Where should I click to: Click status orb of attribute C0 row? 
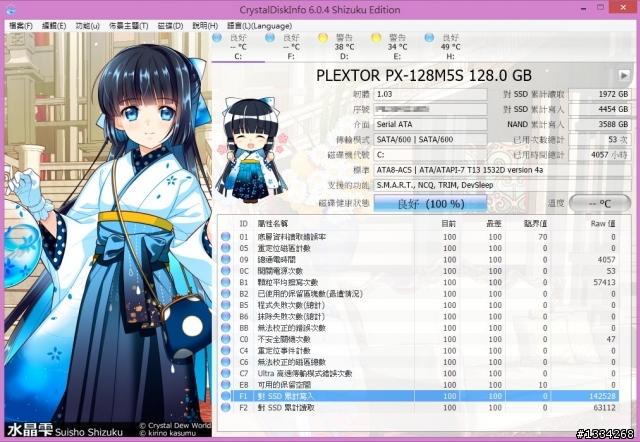pos(225,339)
